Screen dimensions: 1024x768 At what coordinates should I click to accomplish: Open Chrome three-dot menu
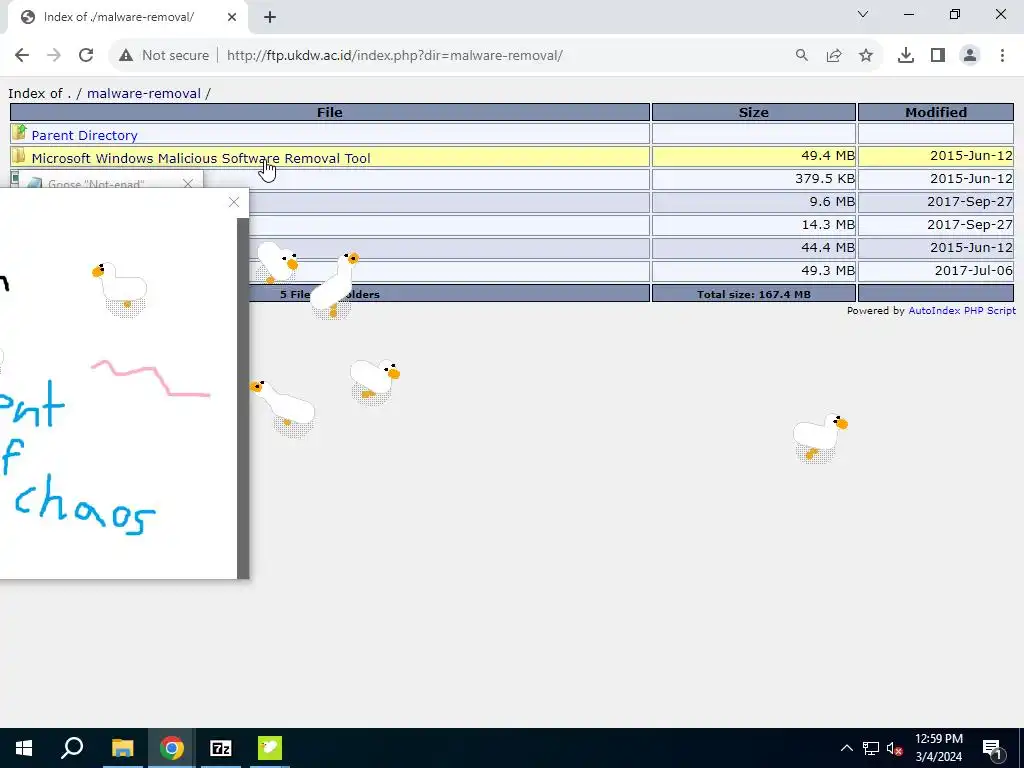coord(1002,56)
